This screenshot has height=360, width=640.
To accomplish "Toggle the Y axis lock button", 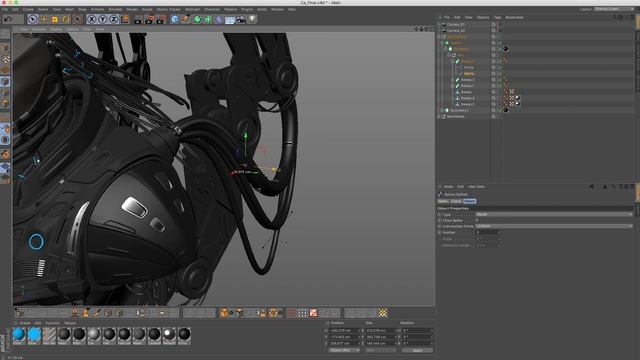I will tap(103, 19).
